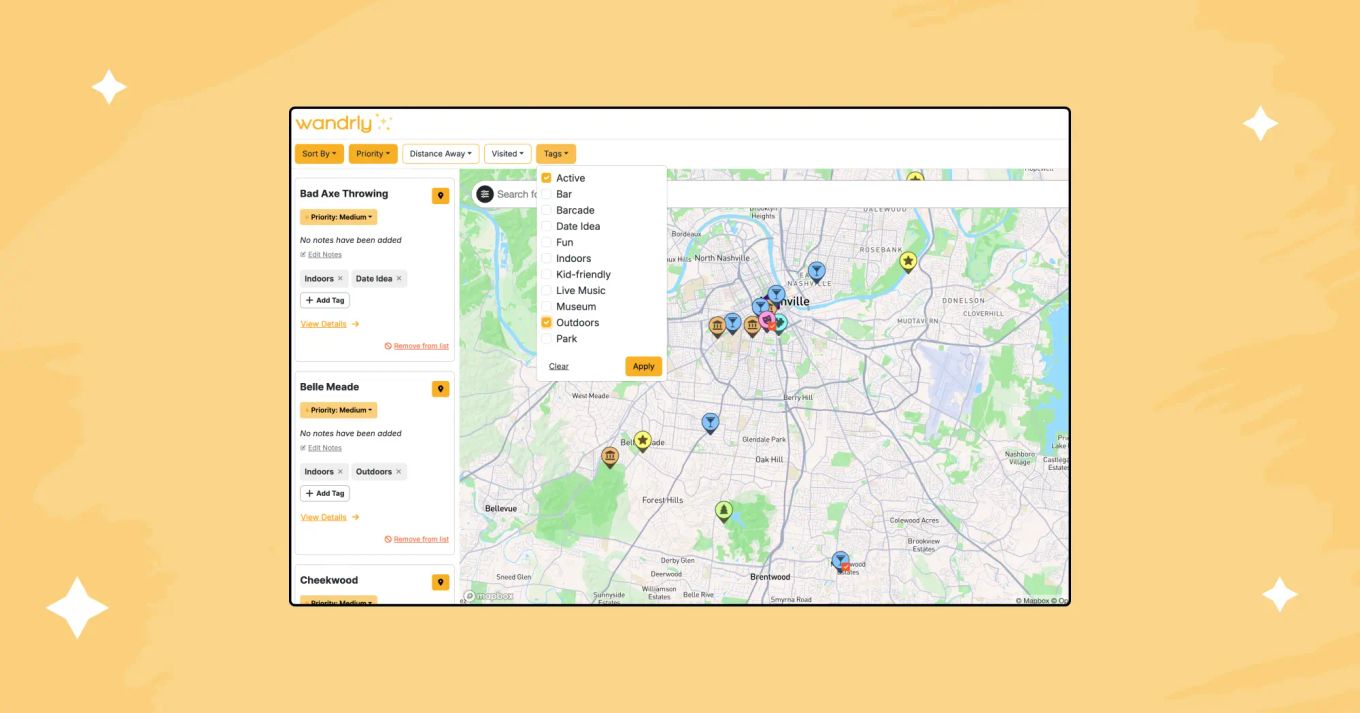Open the map search filter sliders icon

click(x=485, y=194)
